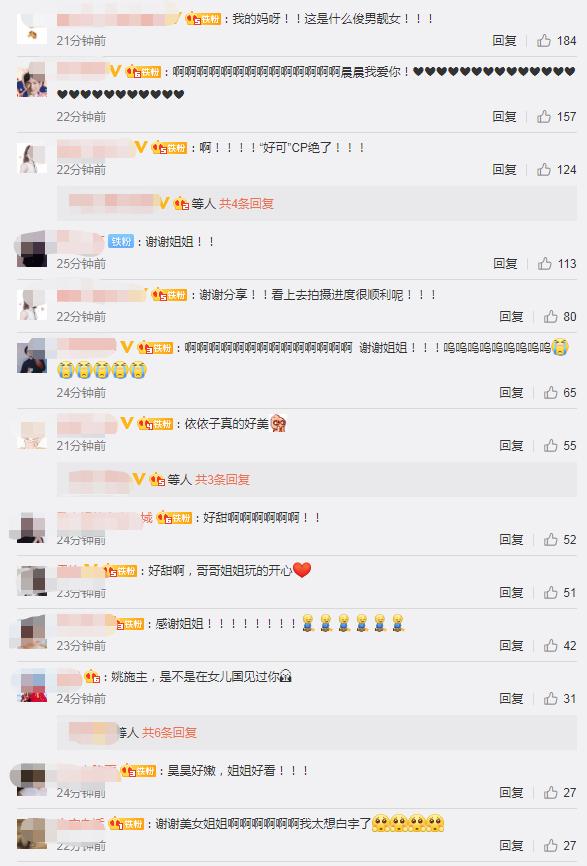Like the 昊昊好嫩 comment with 27 likes
587x866 pixels.
click(551, 793)
